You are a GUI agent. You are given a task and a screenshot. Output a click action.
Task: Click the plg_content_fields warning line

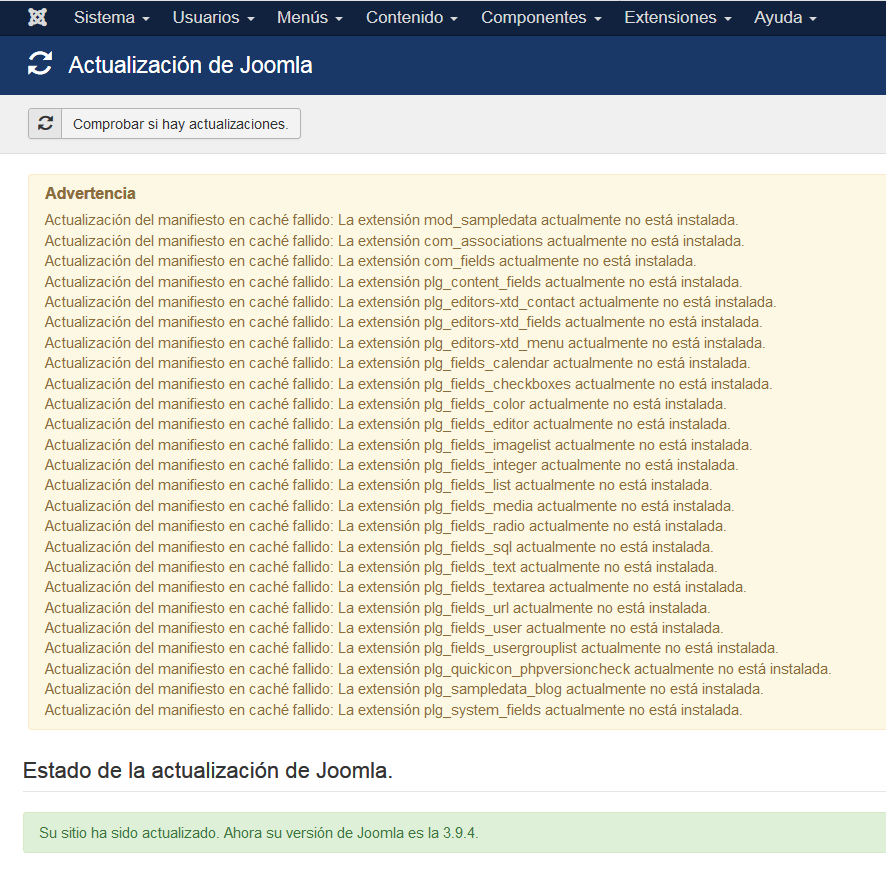click(394, 281)
